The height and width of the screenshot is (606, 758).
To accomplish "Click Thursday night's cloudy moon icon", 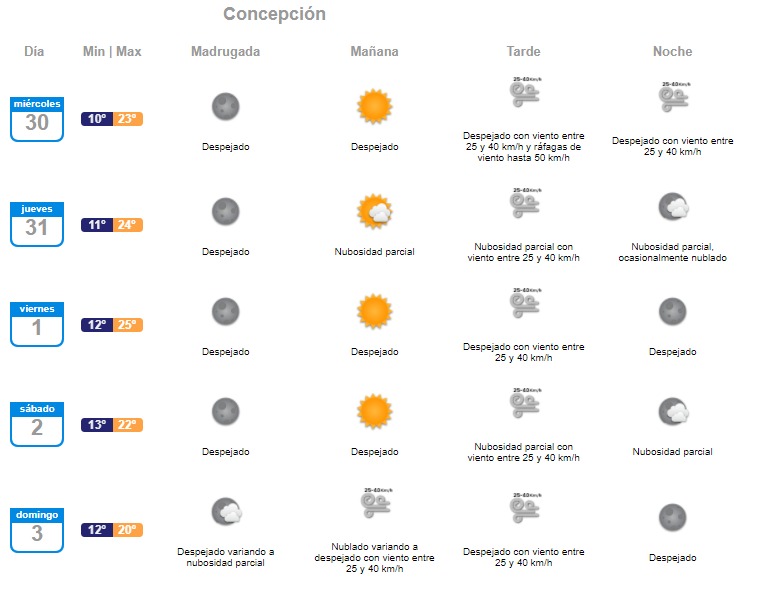I will [673, 208].
